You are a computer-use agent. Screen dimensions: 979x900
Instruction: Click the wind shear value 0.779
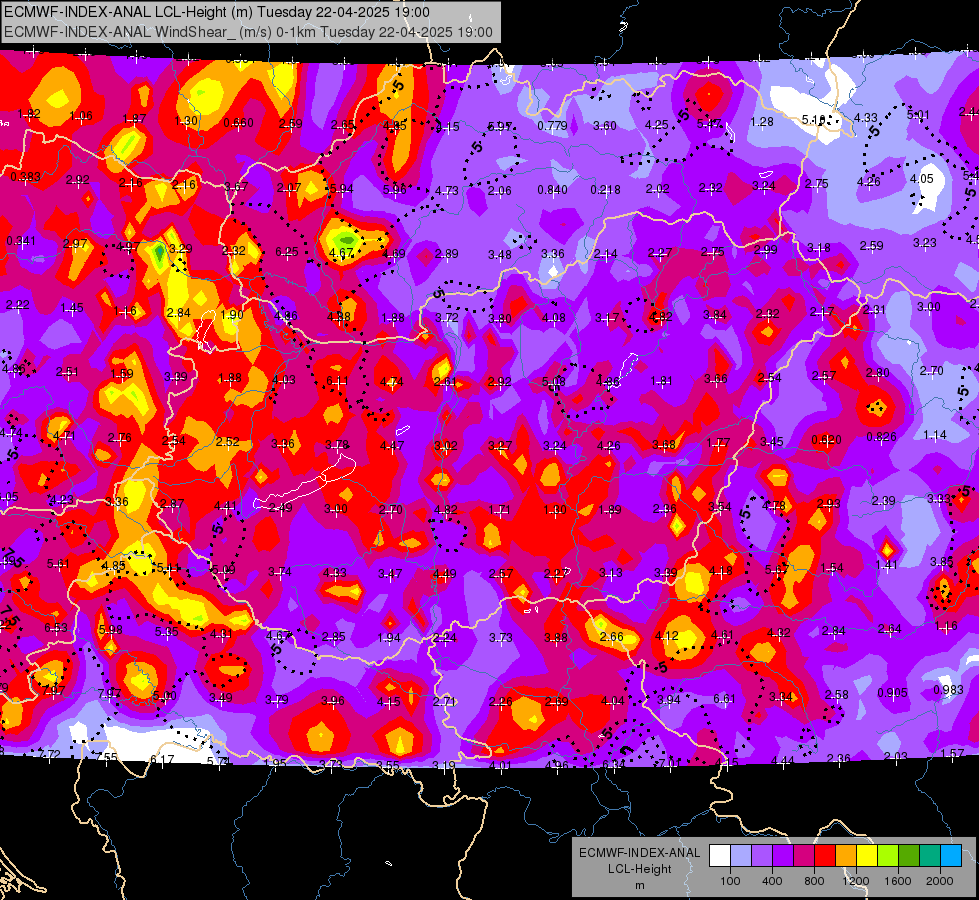(553, 126)
